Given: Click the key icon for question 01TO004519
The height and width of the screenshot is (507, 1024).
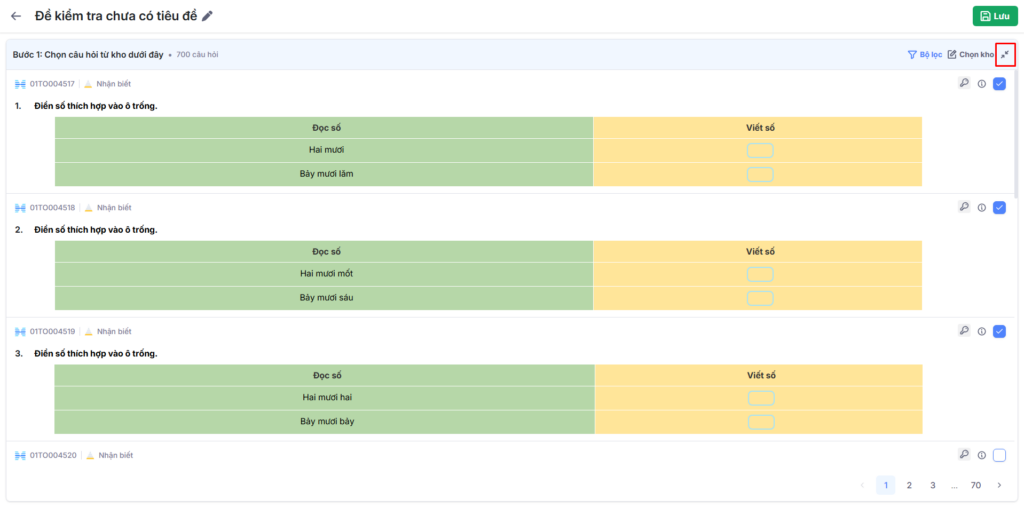Looking at the screenshot, I should (x=964, y=331).
